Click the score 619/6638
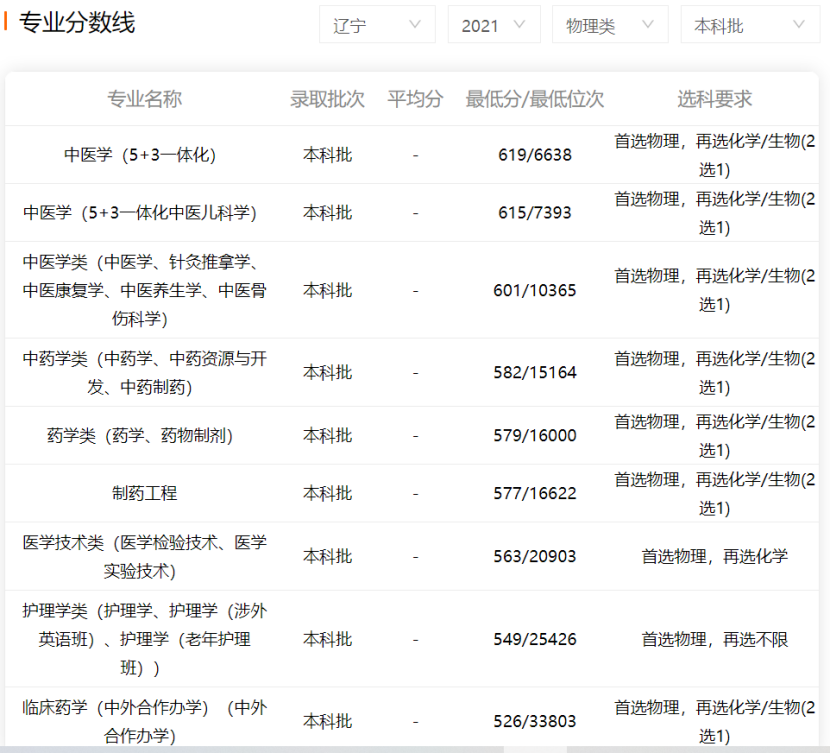This screenshot has height=753, width=831. (535, 155)
